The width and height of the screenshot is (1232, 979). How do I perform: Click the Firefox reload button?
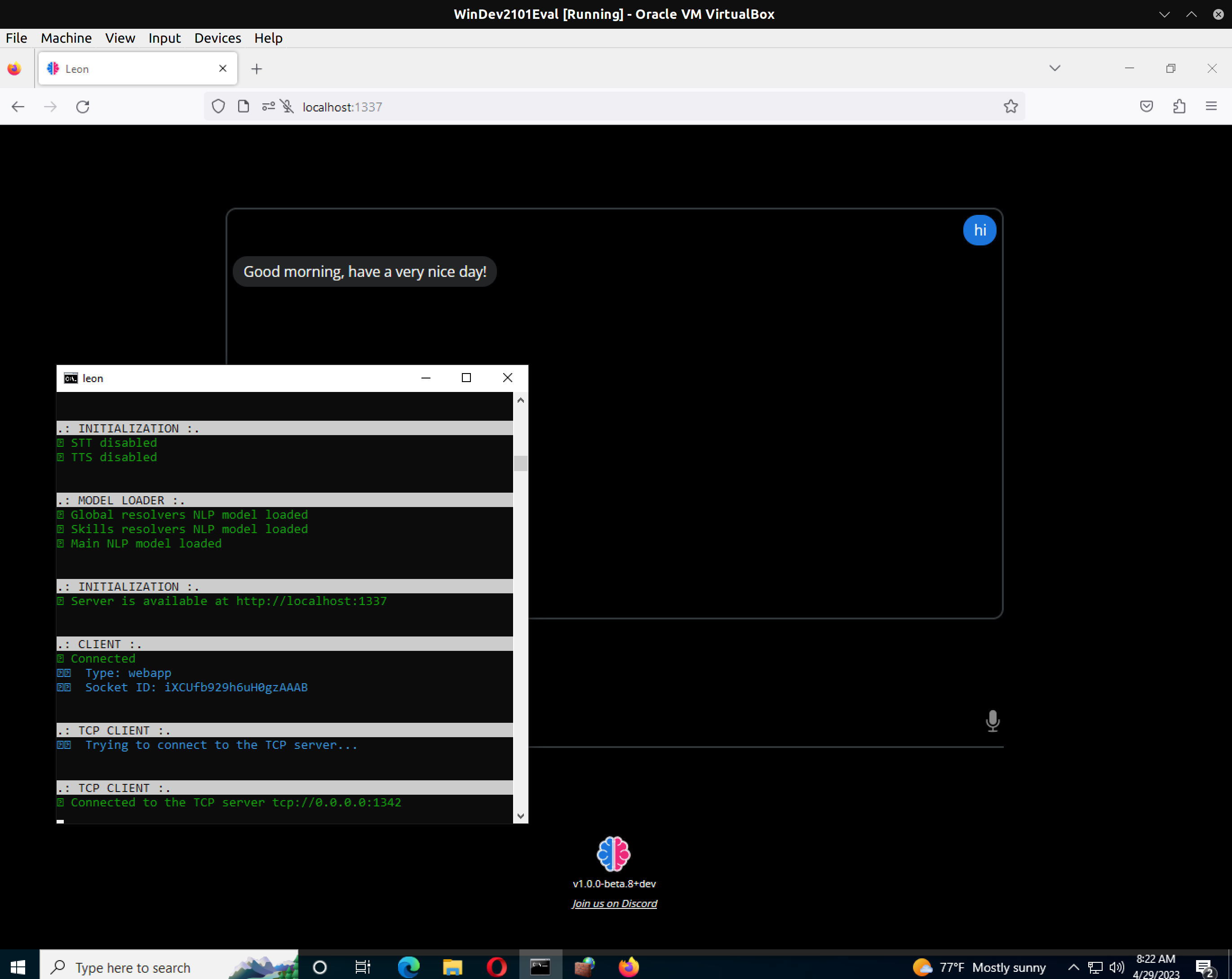click(83, 107)
